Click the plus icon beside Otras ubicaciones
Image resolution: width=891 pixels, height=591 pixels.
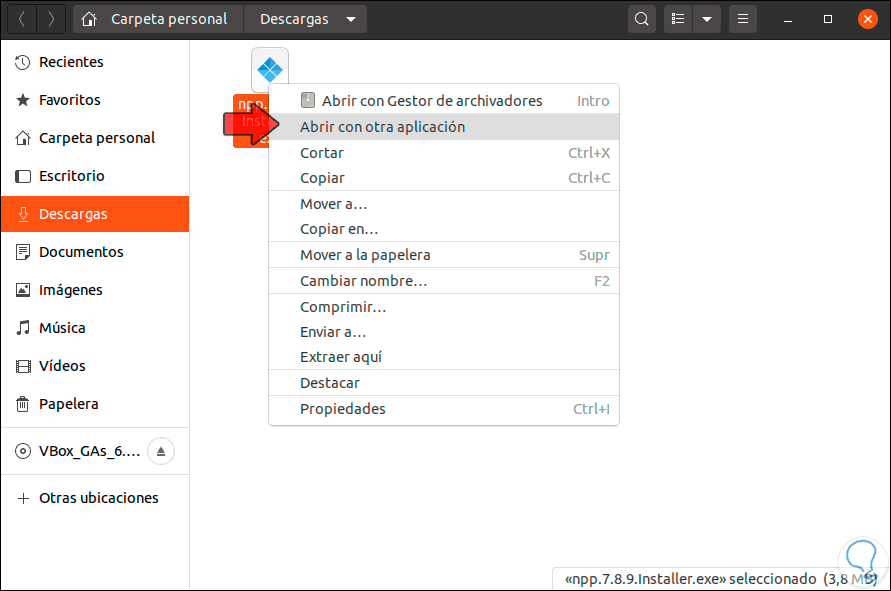[23, 498]
